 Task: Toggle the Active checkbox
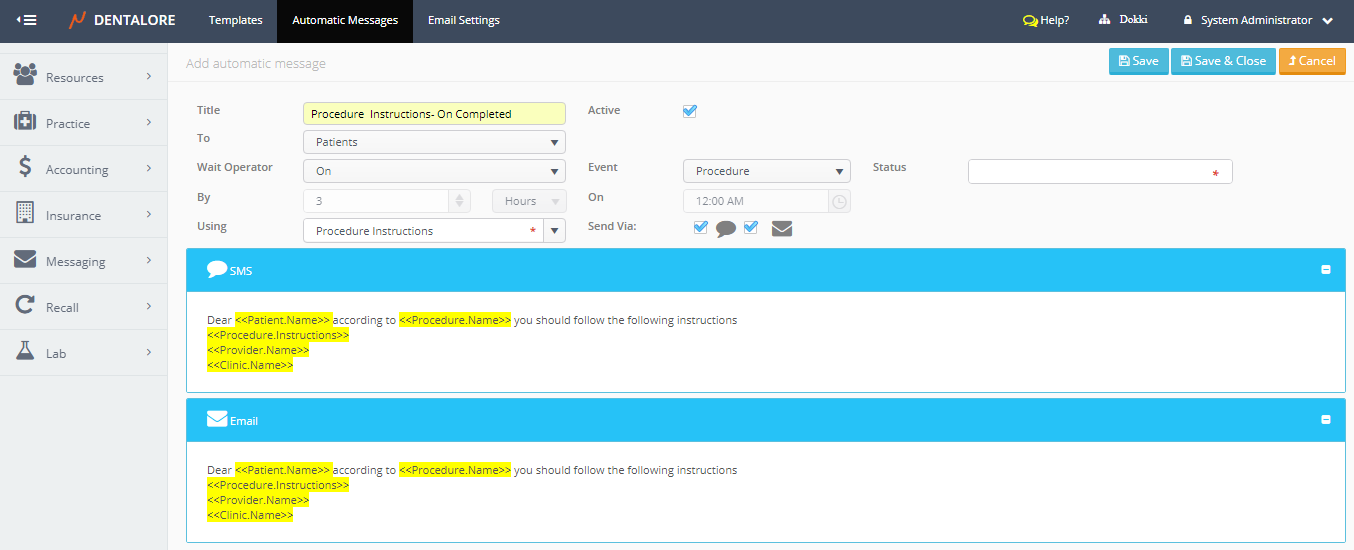690,111
